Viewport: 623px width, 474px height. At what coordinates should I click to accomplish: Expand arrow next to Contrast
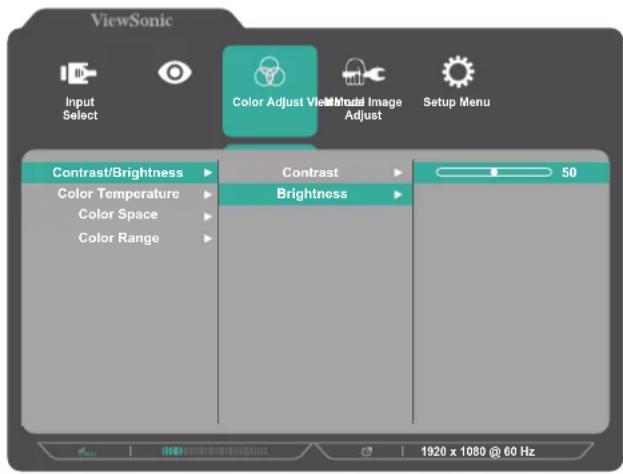click(398, 172)
